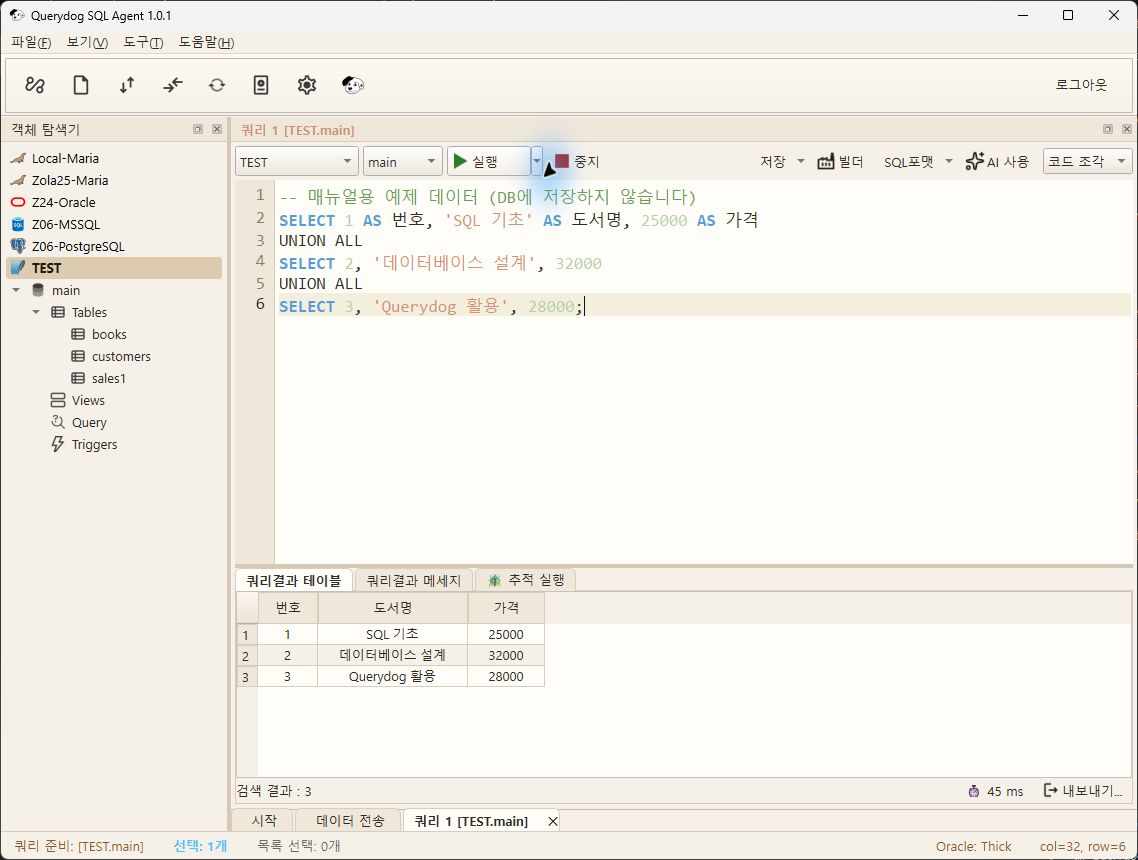
Task: Undock the 객체 탐색기 panel
Action: tap(198, 129)
